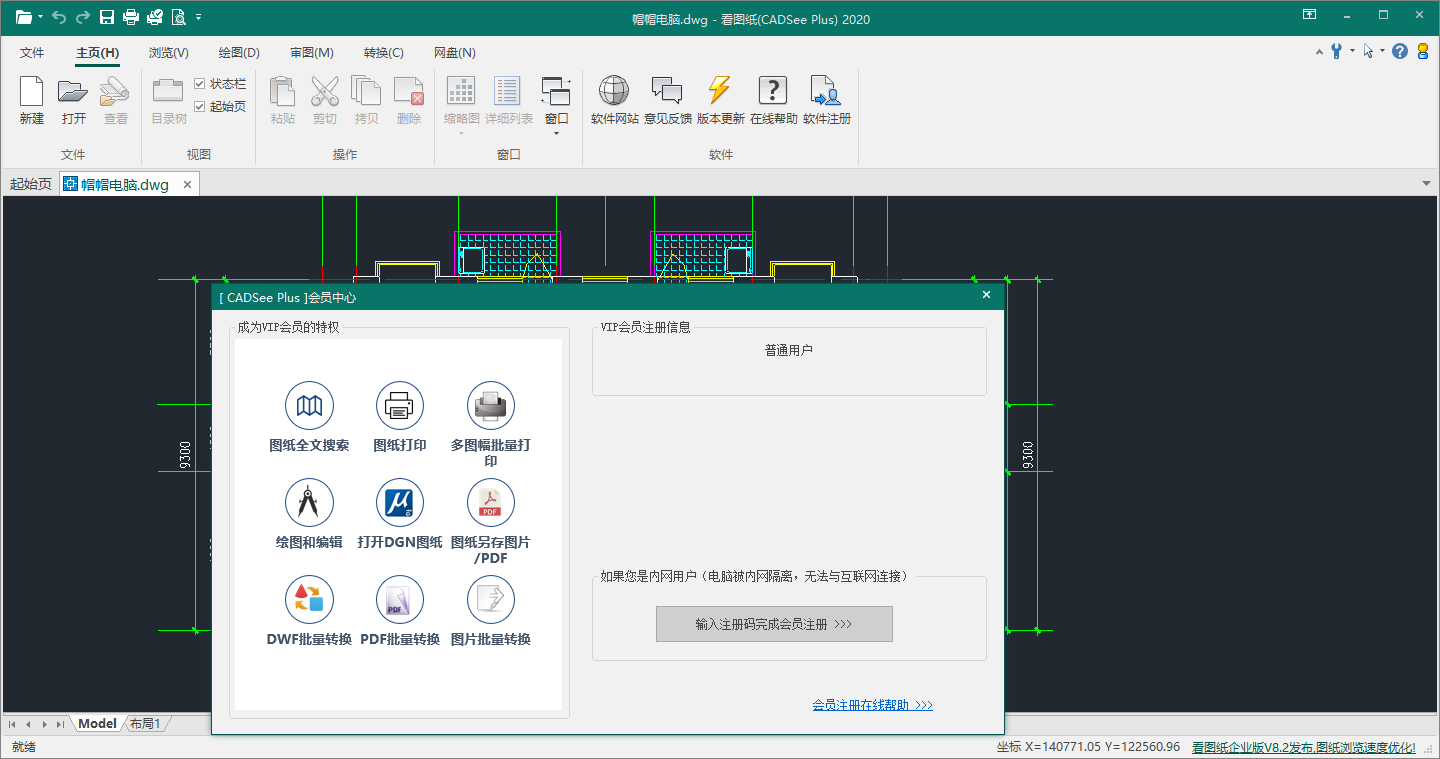This screenshot has width=1440, height=759.
Task: Close the 帽帽电脑.dwg document tab
Action: (187, 184)
